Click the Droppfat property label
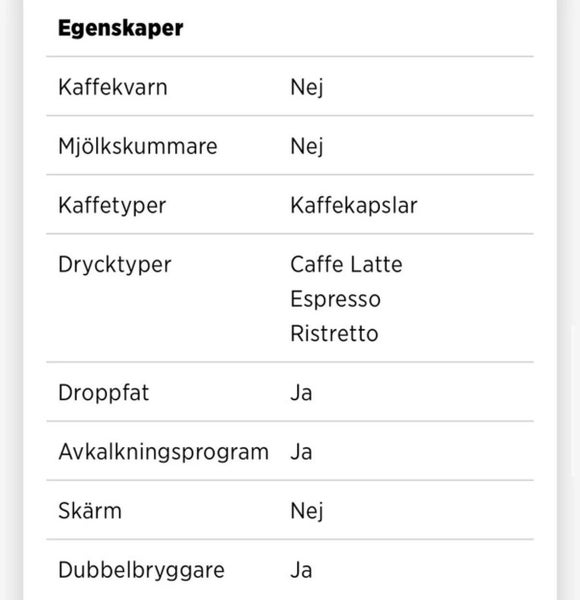Viewport: 580px width, 600px height. [x=104, y=393]
